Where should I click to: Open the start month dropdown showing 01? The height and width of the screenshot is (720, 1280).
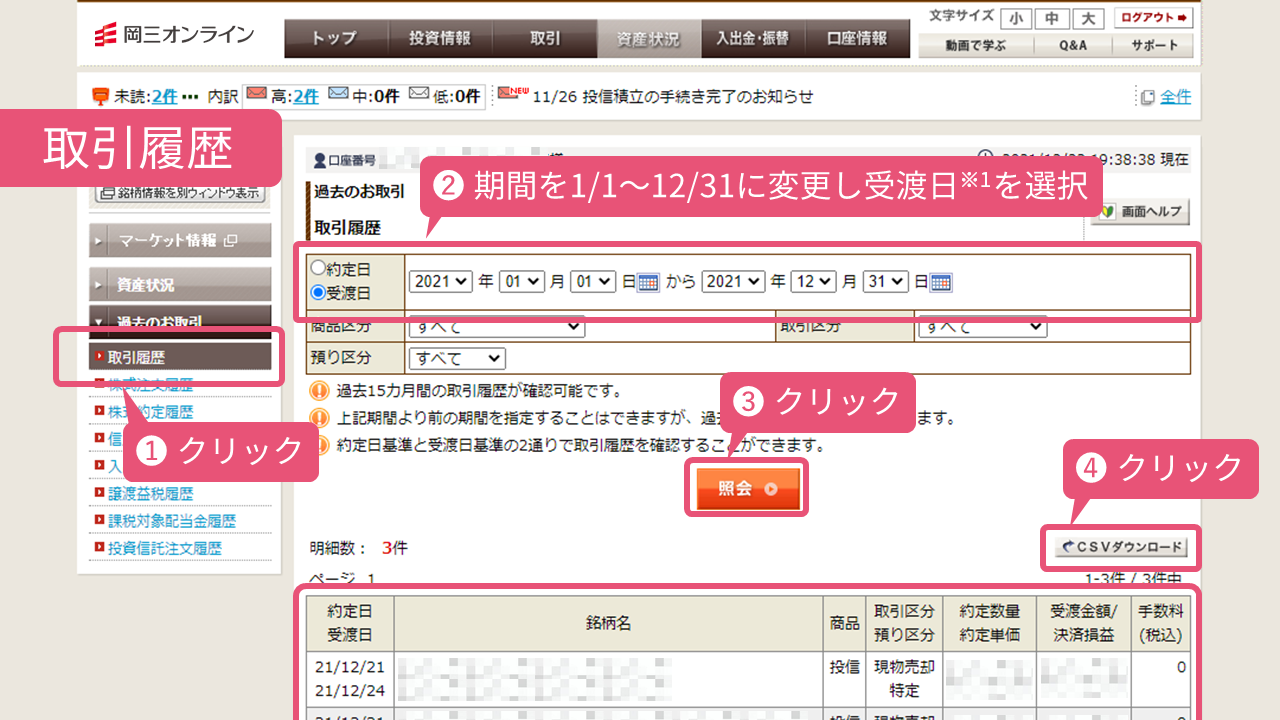pos(521,282)
